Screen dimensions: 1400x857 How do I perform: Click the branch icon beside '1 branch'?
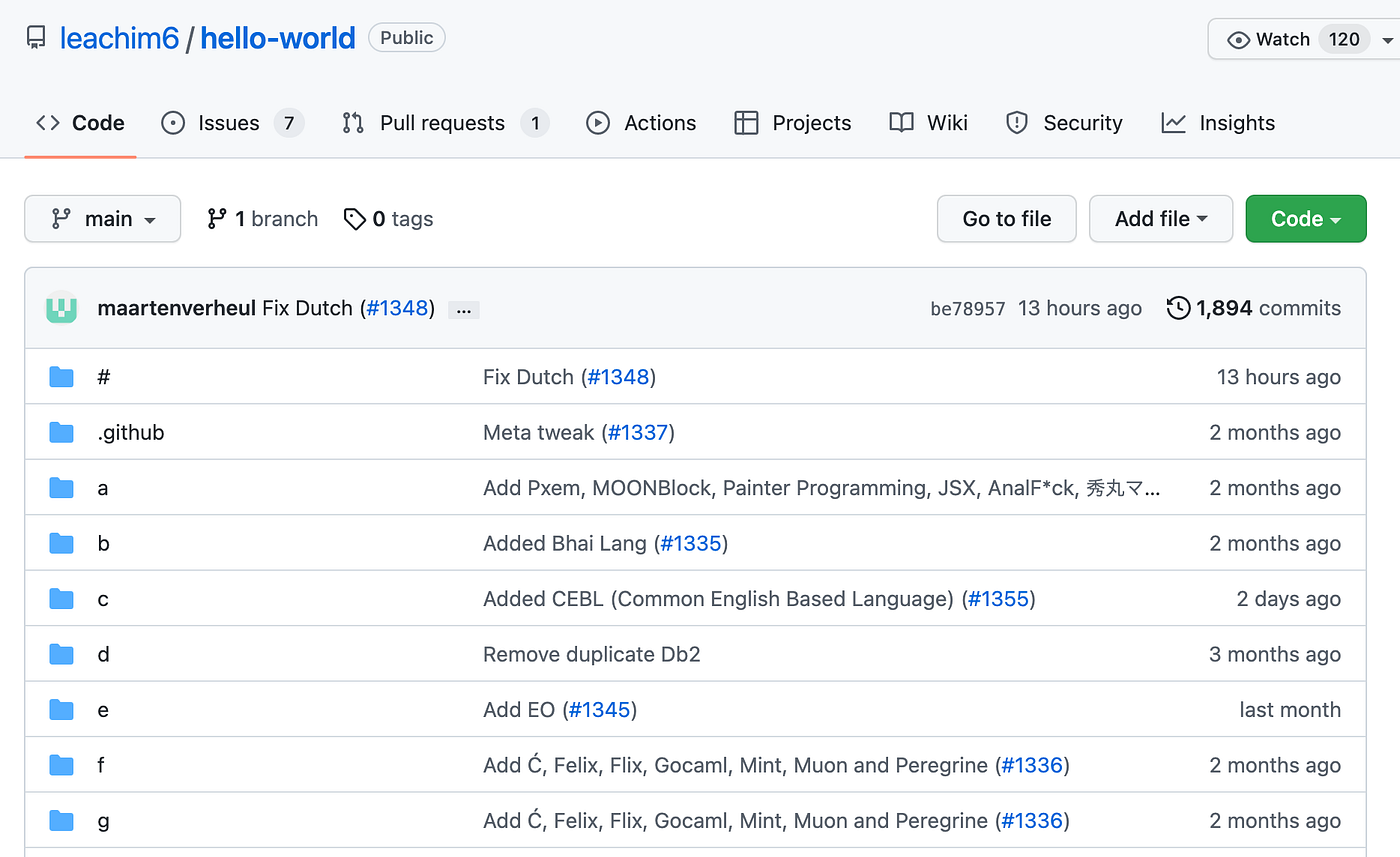click(x=217, y=218)
